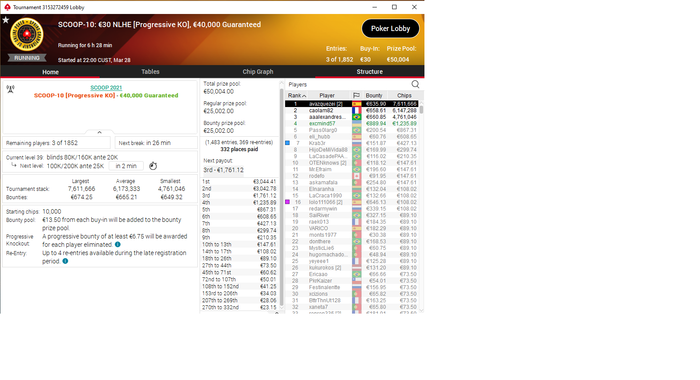Select player row redarmywin
This screenshot has height=380, width=700.
pos(351,209)
